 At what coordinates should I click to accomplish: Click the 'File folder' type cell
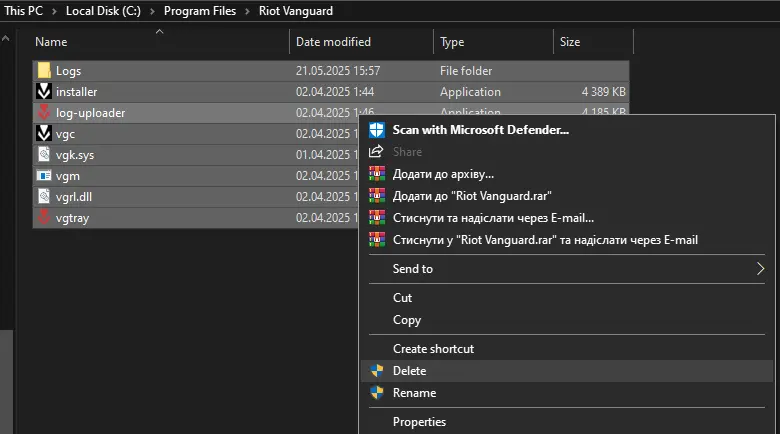tap(466, 71)
